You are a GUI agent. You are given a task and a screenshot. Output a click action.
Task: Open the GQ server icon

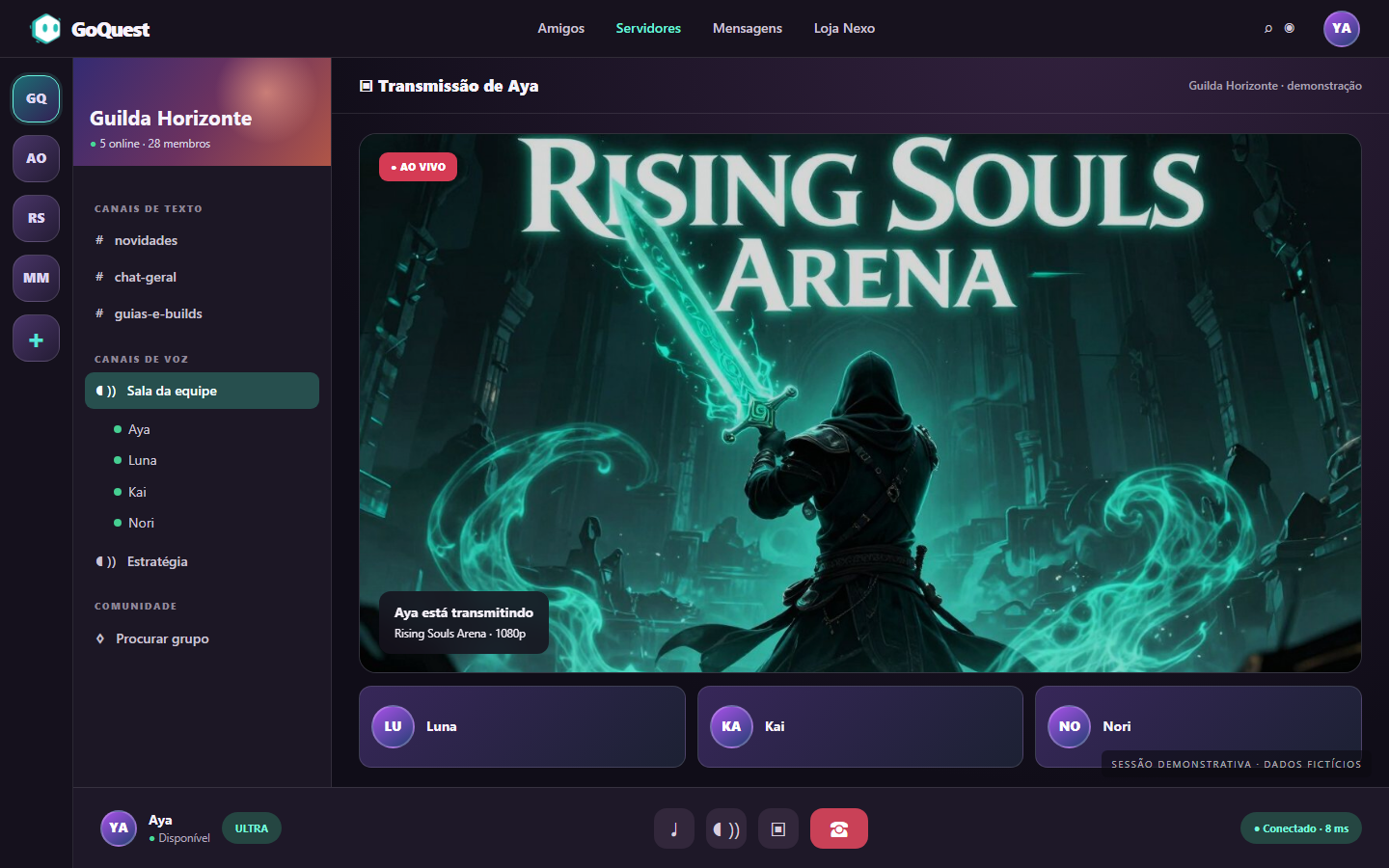coord(36,98)
